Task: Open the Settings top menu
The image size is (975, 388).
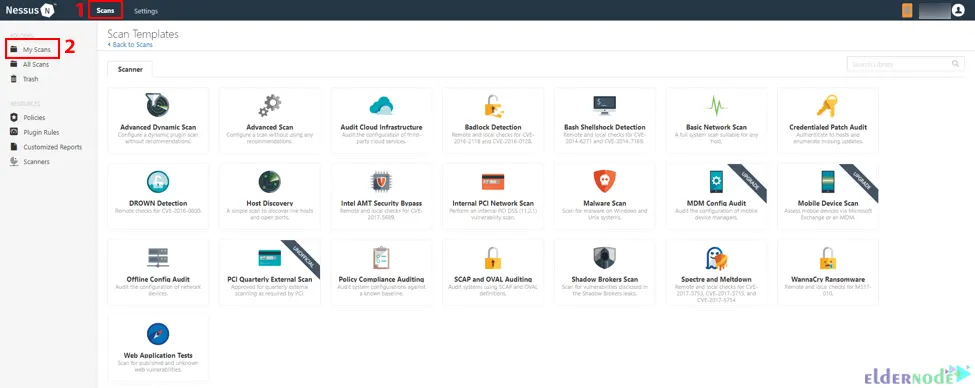Action: coord(146,11)
